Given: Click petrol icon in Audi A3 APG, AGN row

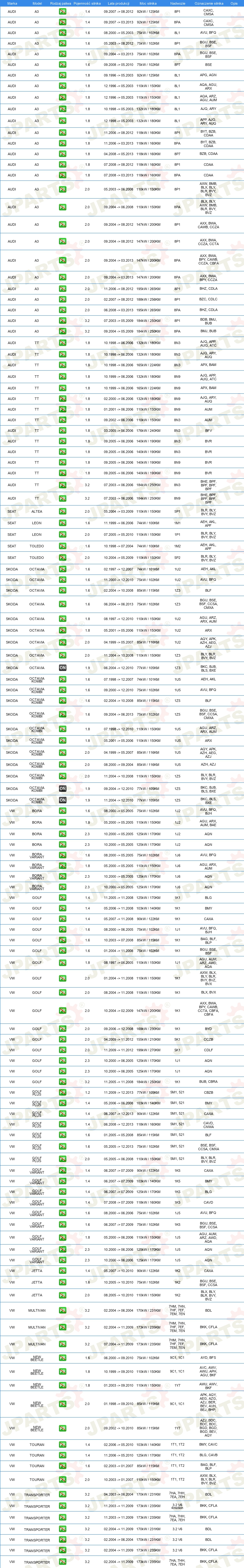Looking at the screenshot, I should (63, 75).
